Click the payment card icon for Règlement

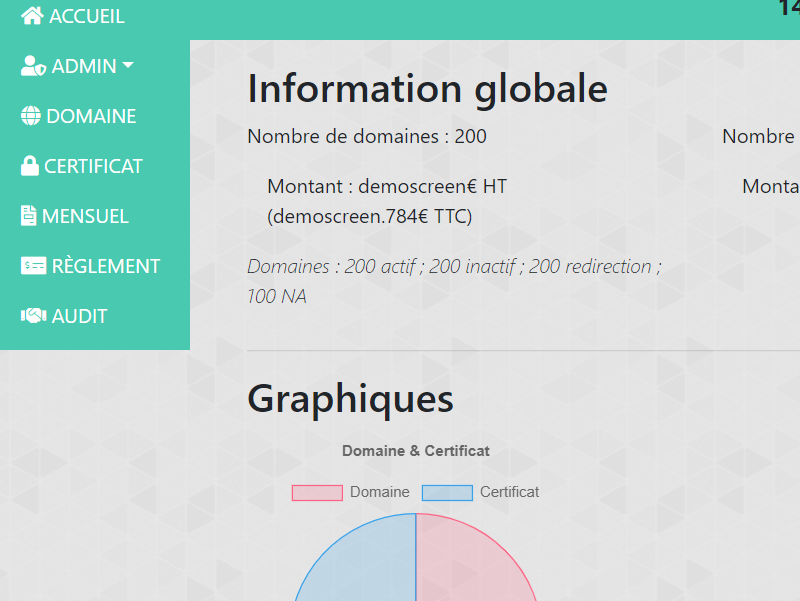click(x=34, y=266)
